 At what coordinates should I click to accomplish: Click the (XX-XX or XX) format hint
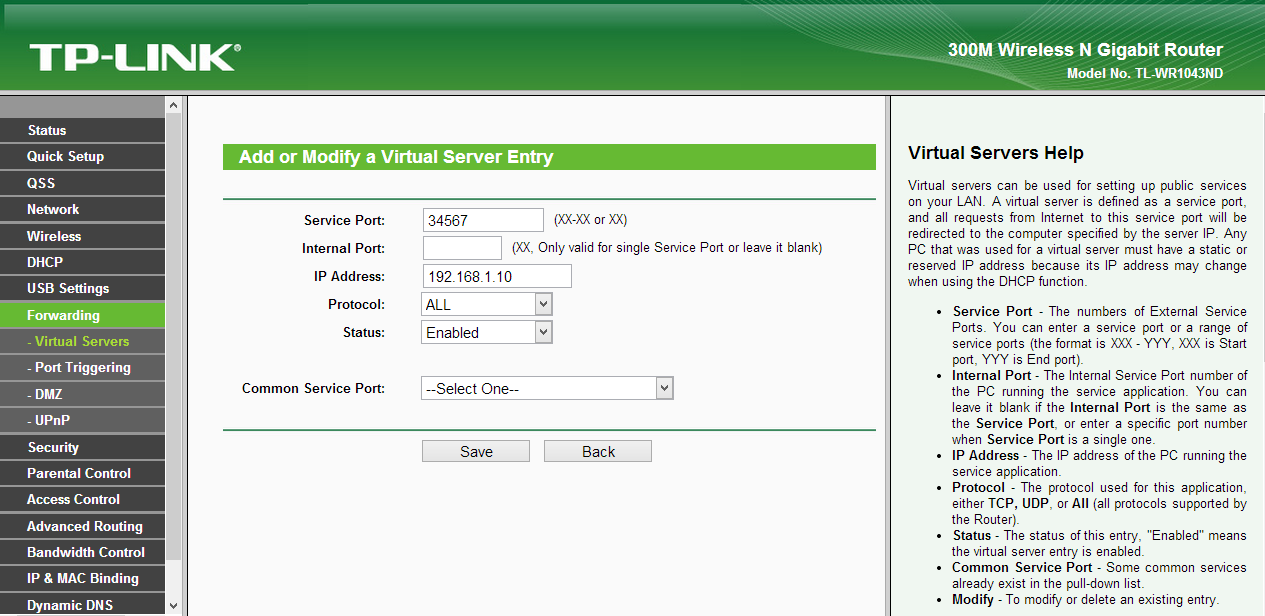(x=590, y=220)
